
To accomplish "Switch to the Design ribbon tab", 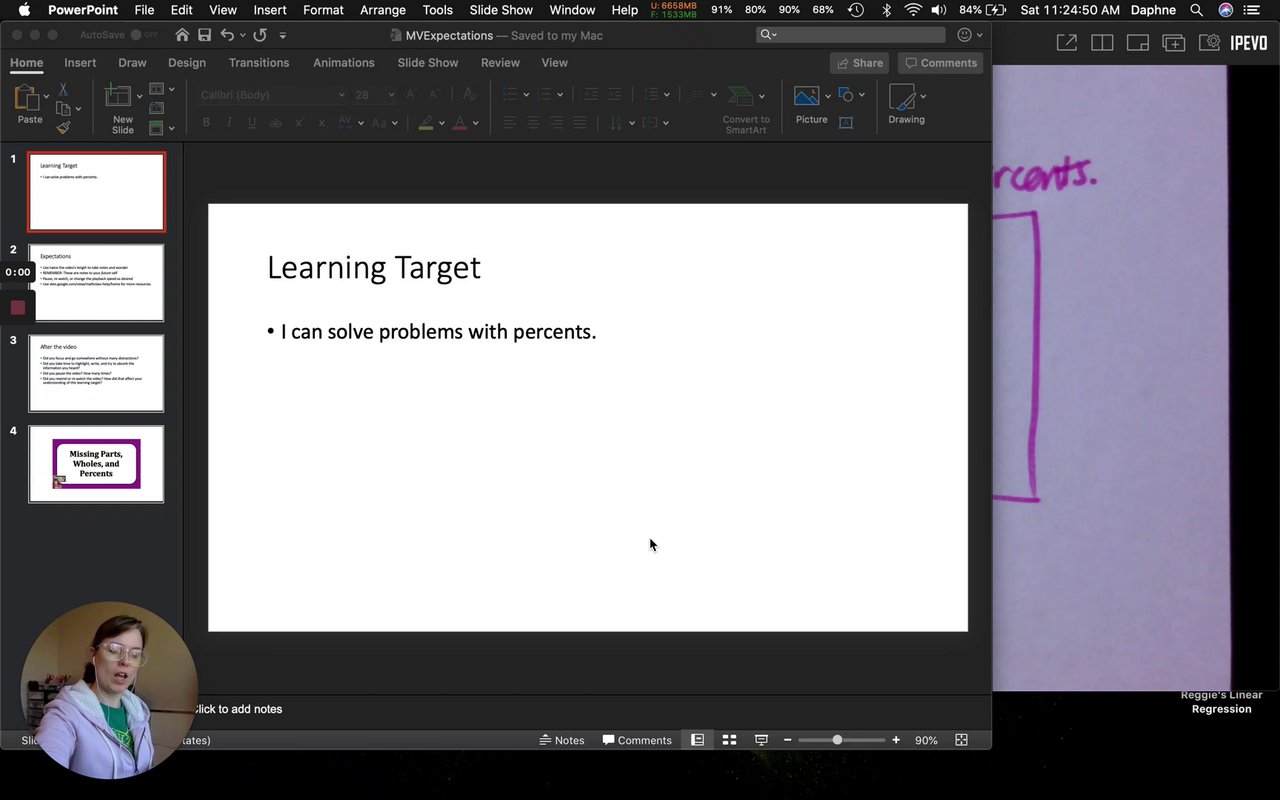I will tap(187, 62).
